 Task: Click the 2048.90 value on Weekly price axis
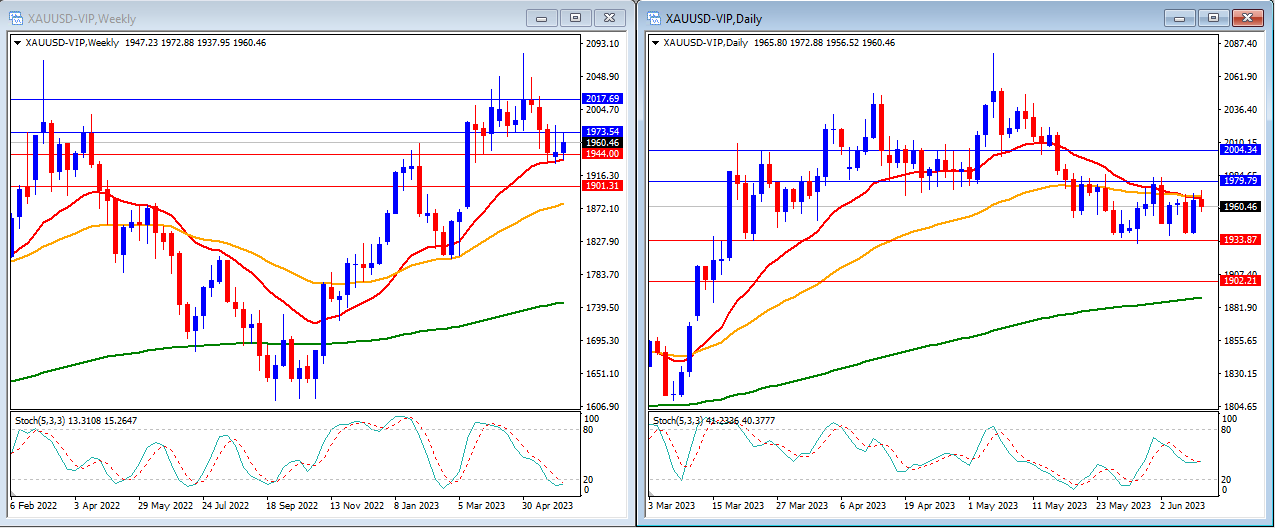pos(603,77)
